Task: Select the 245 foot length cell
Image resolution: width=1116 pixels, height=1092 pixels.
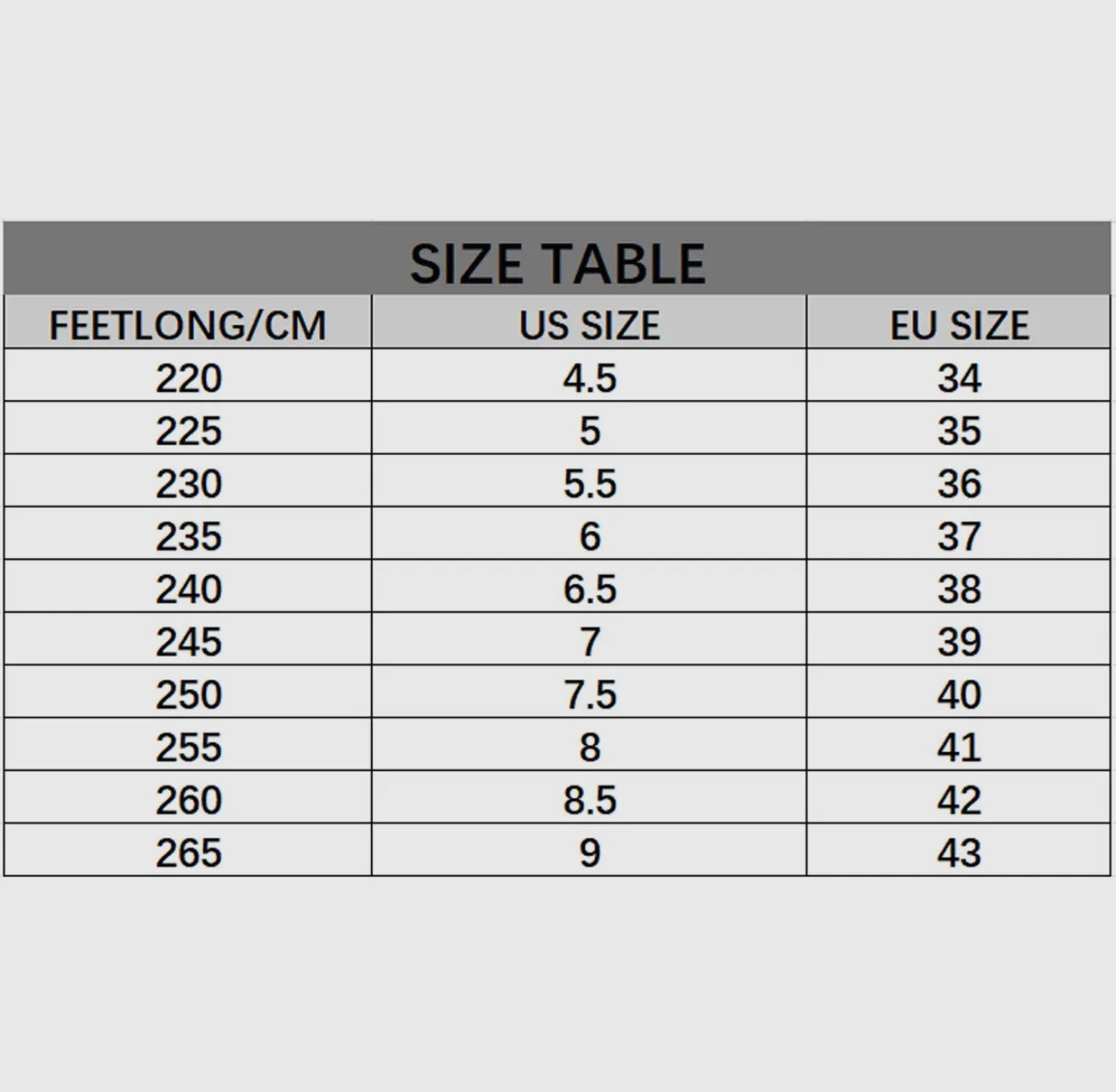Action: pyautogui.click(x=189, y=642)
